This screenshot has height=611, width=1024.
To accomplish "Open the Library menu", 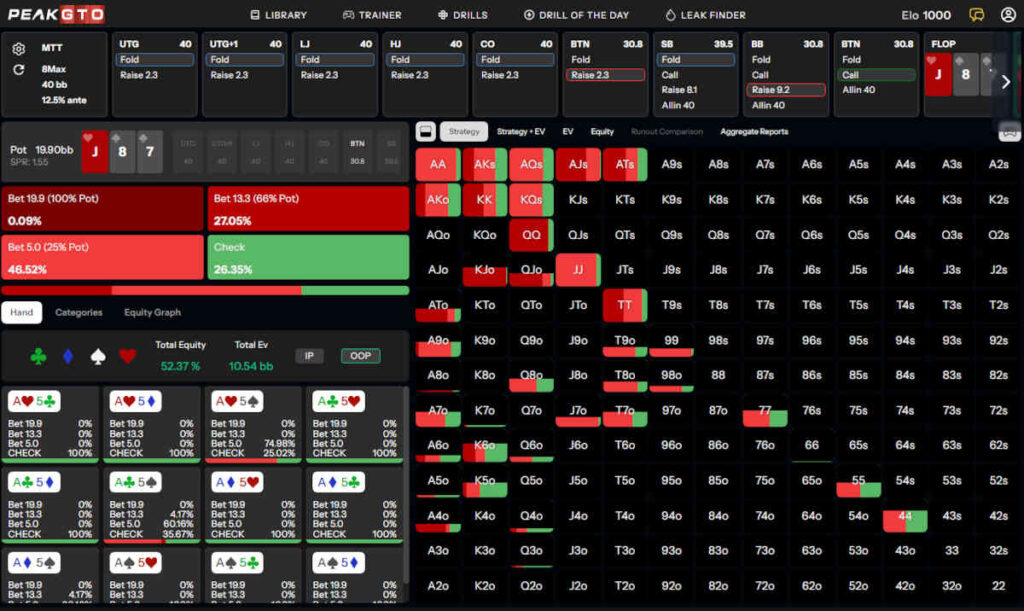I will coord(279,15).
